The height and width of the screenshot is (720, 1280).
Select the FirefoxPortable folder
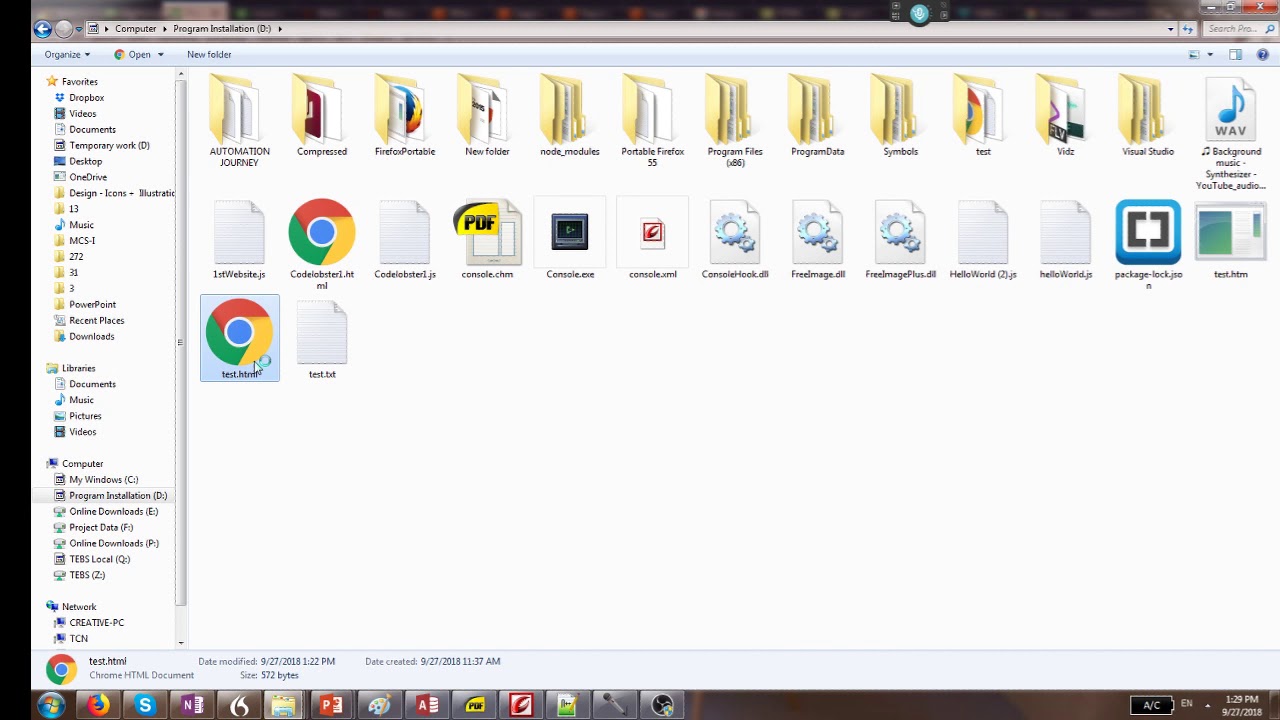click(405, 116)
